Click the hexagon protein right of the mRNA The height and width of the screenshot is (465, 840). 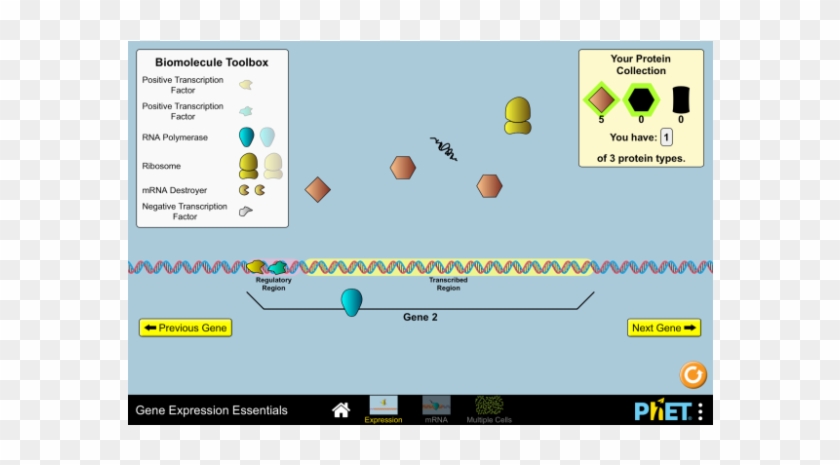[x=490, y=186]
